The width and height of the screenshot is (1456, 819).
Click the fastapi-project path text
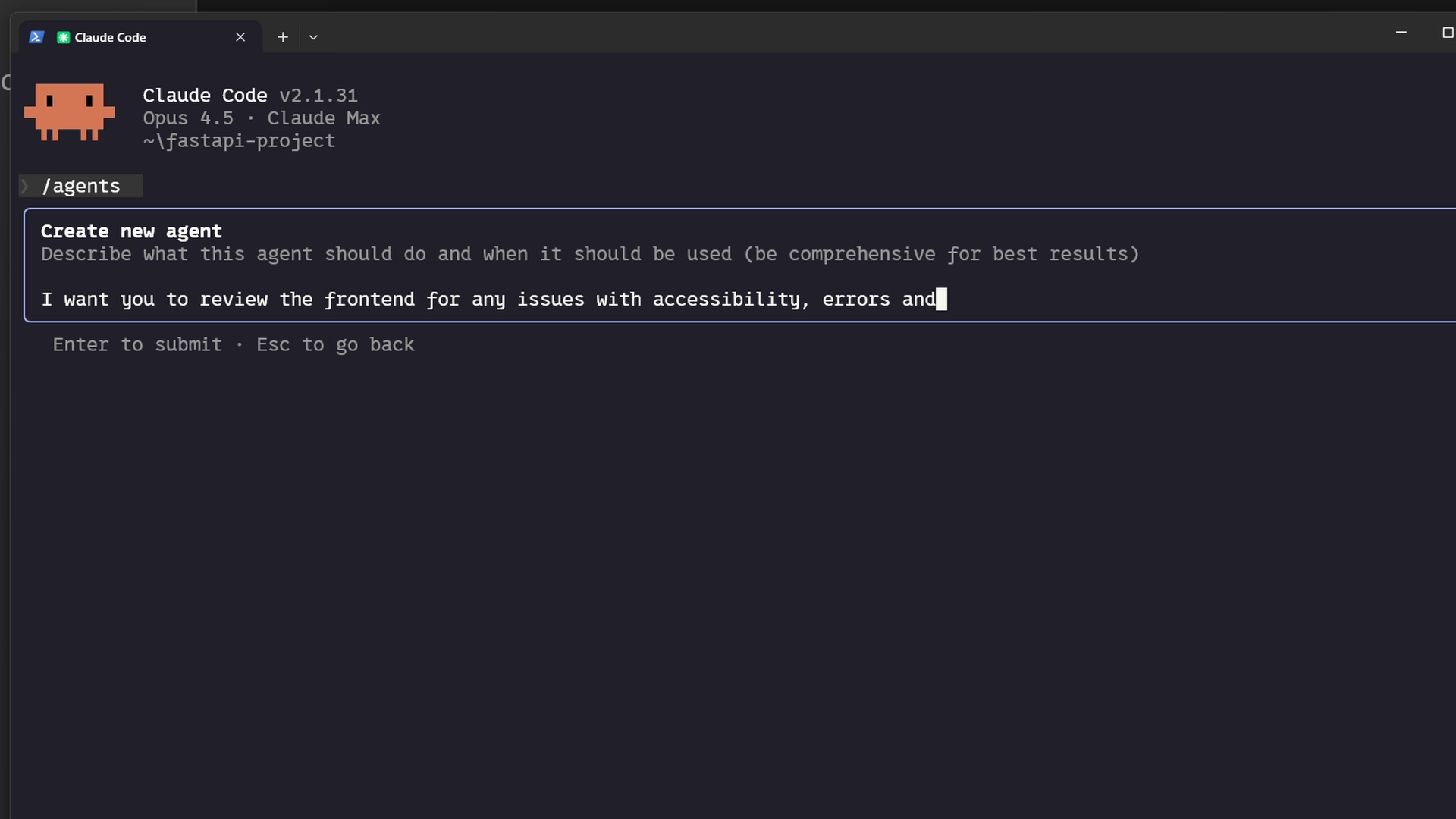coord(238,141)
